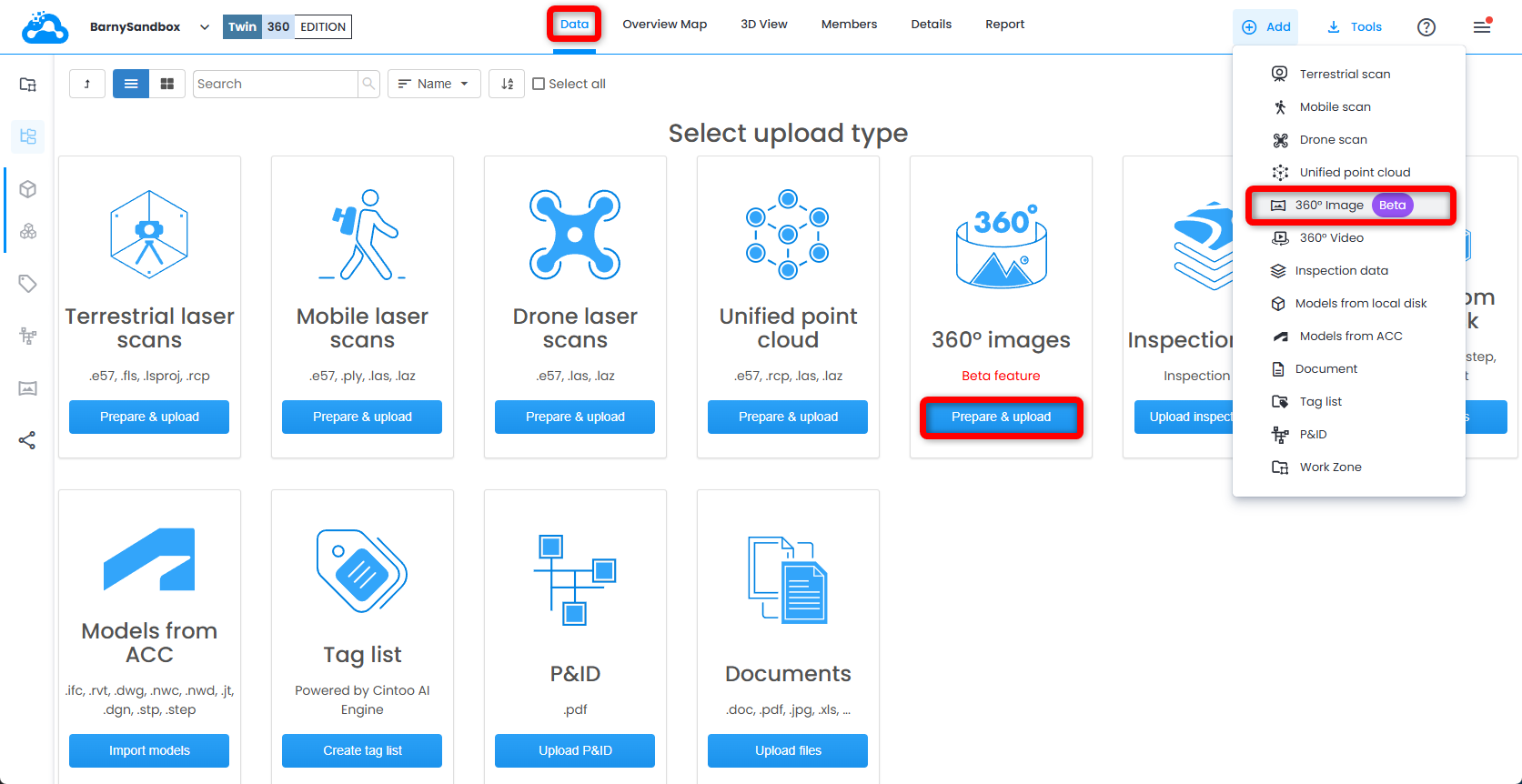
Task: Open the Name sort dropdown
Action: coord(434,84)
